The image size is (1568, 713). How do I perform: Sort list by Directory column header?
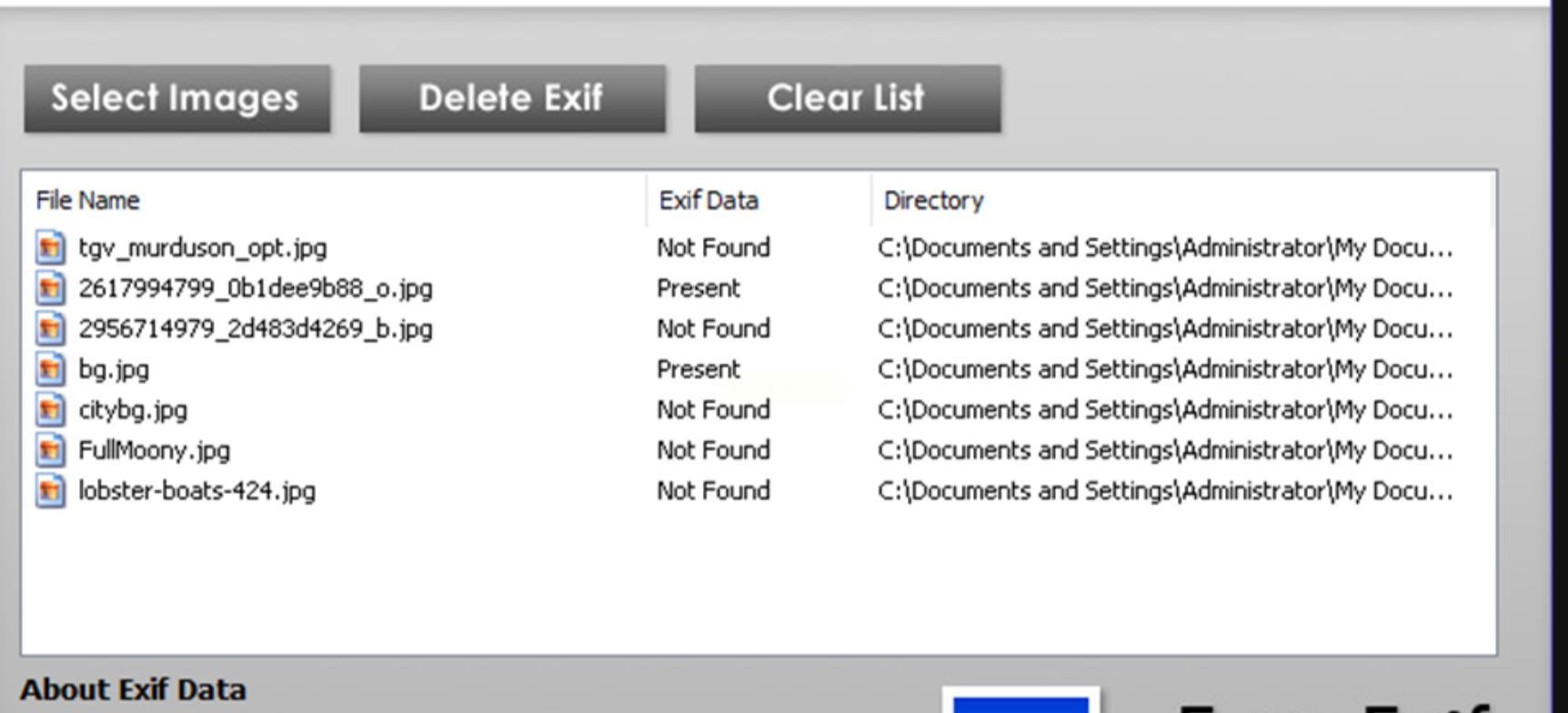933,200
